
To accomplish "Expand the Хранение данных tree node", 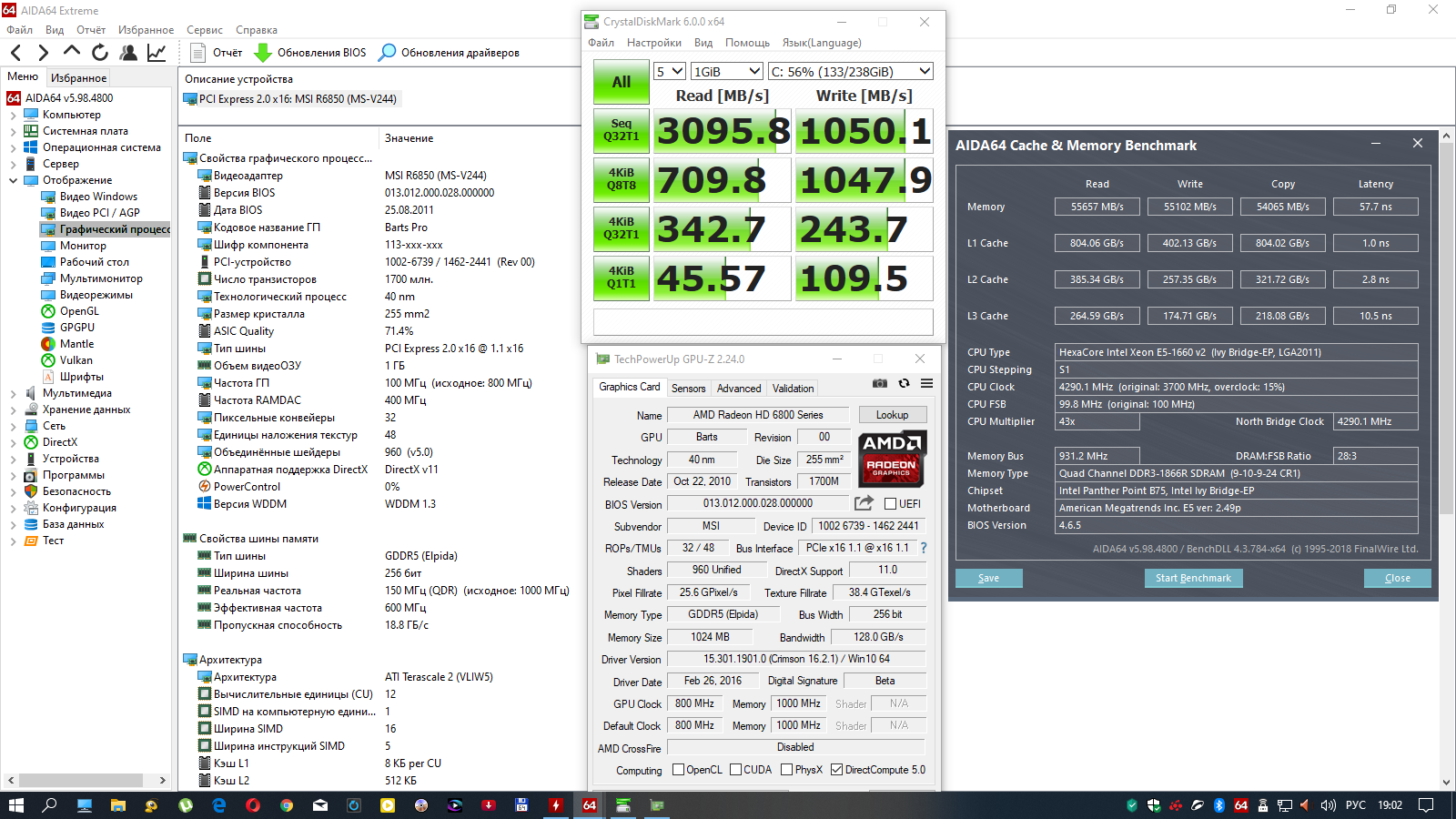I will 13,410.
